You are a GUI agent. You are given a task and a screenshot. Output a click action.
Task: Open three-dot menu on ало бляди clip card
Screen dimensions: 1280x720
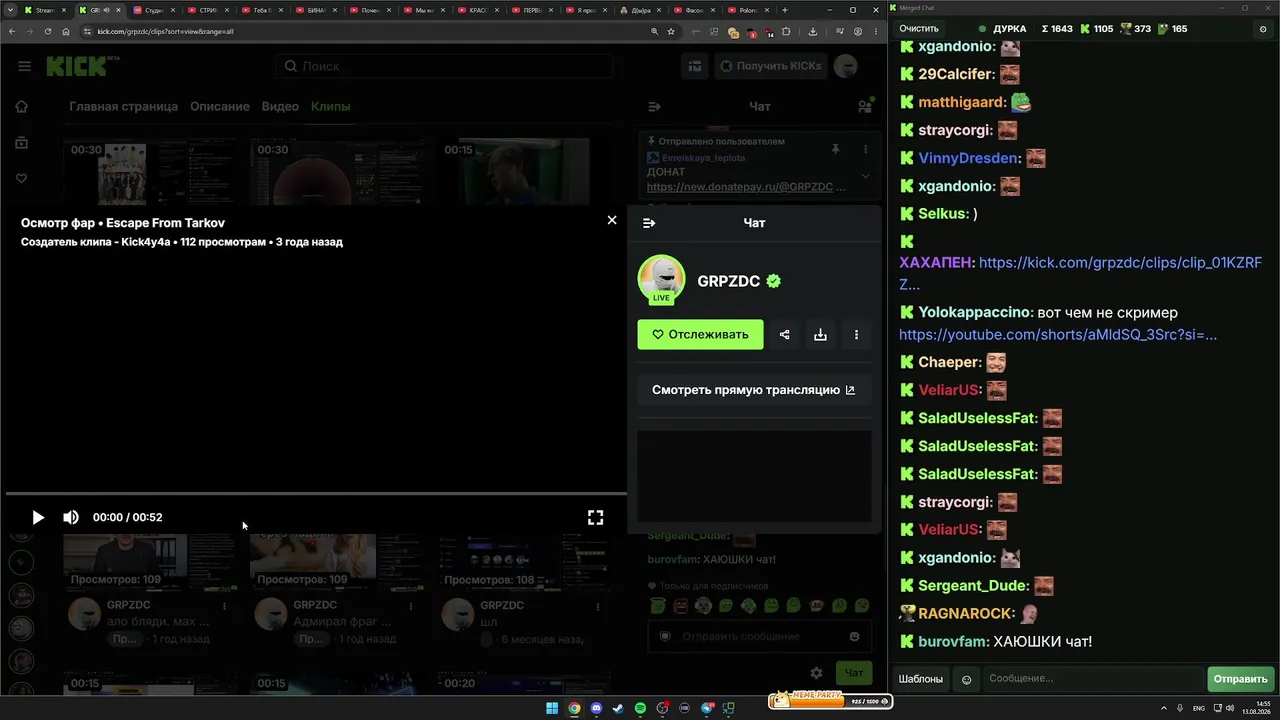tap(224, 606)
